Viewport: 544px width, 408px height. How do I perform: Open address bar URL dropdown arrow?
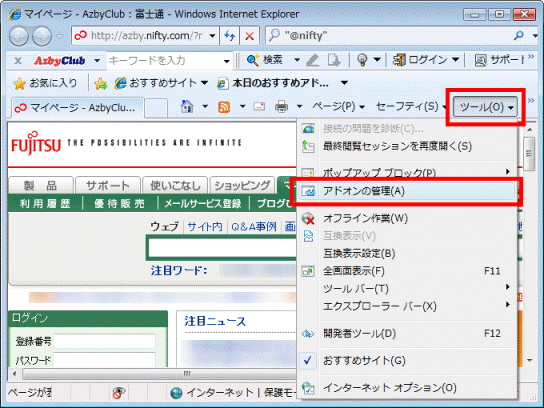212,36
